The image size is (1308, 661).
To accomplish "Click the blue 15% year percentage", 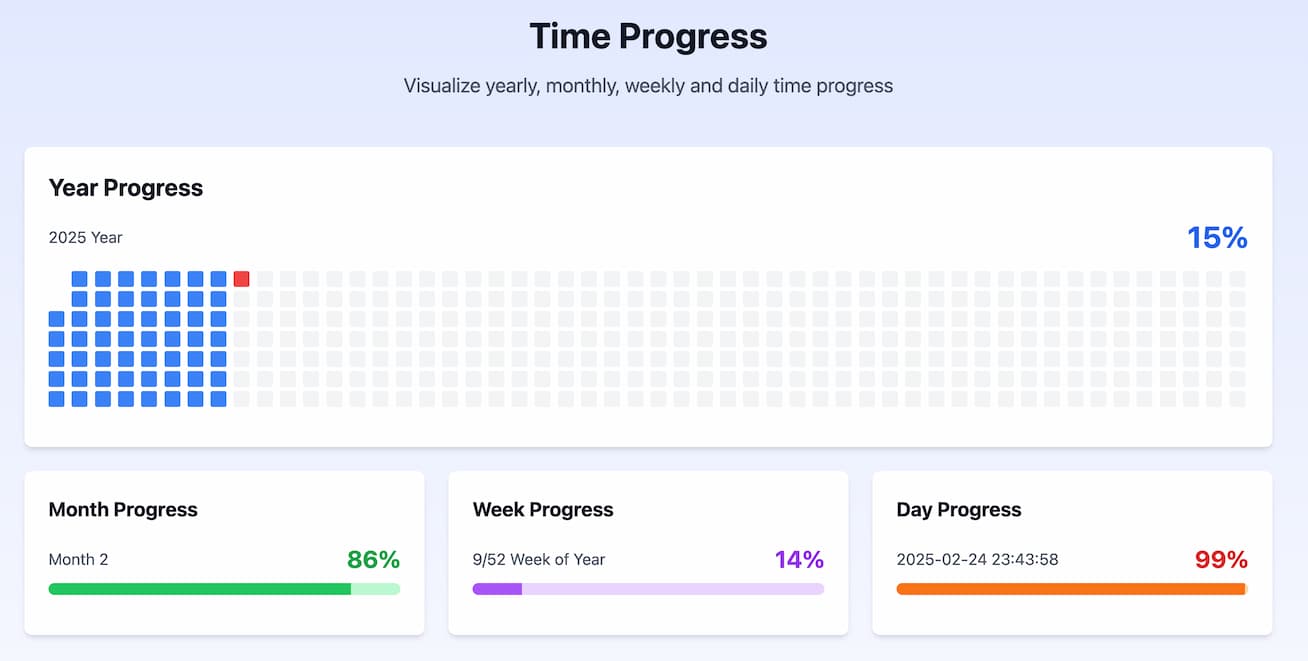I will [x=1217, y=238].
